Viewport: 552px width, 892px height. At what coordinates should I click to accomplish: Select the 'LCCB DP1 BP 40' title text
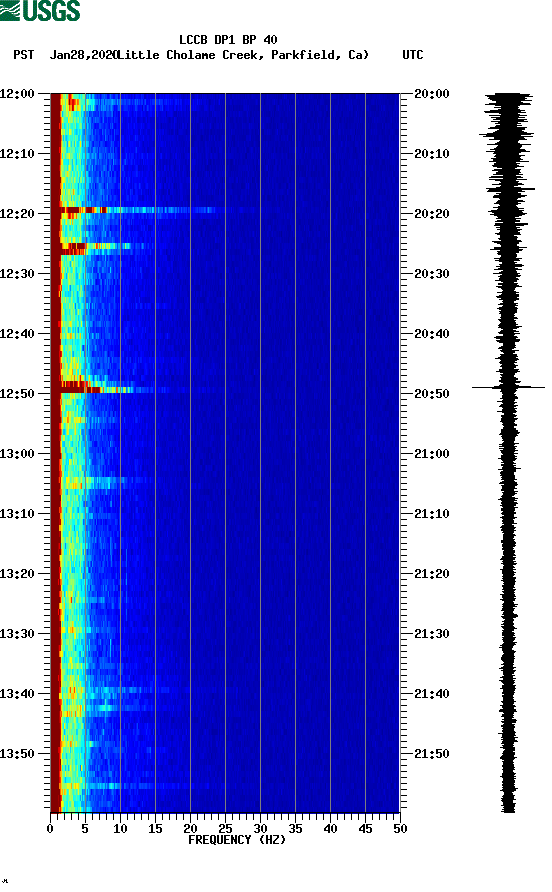point(228,40)
